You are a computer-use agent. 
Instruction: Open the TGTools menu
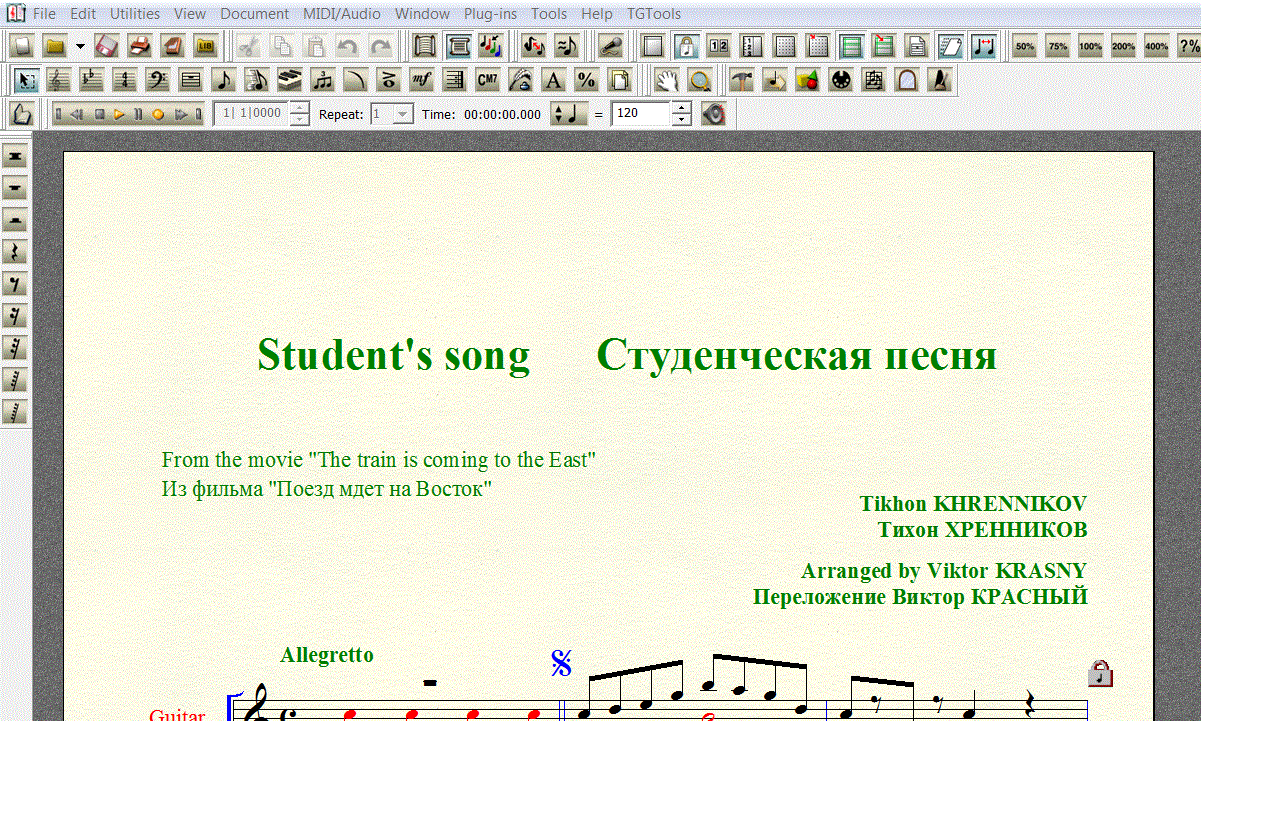point(654,14)
